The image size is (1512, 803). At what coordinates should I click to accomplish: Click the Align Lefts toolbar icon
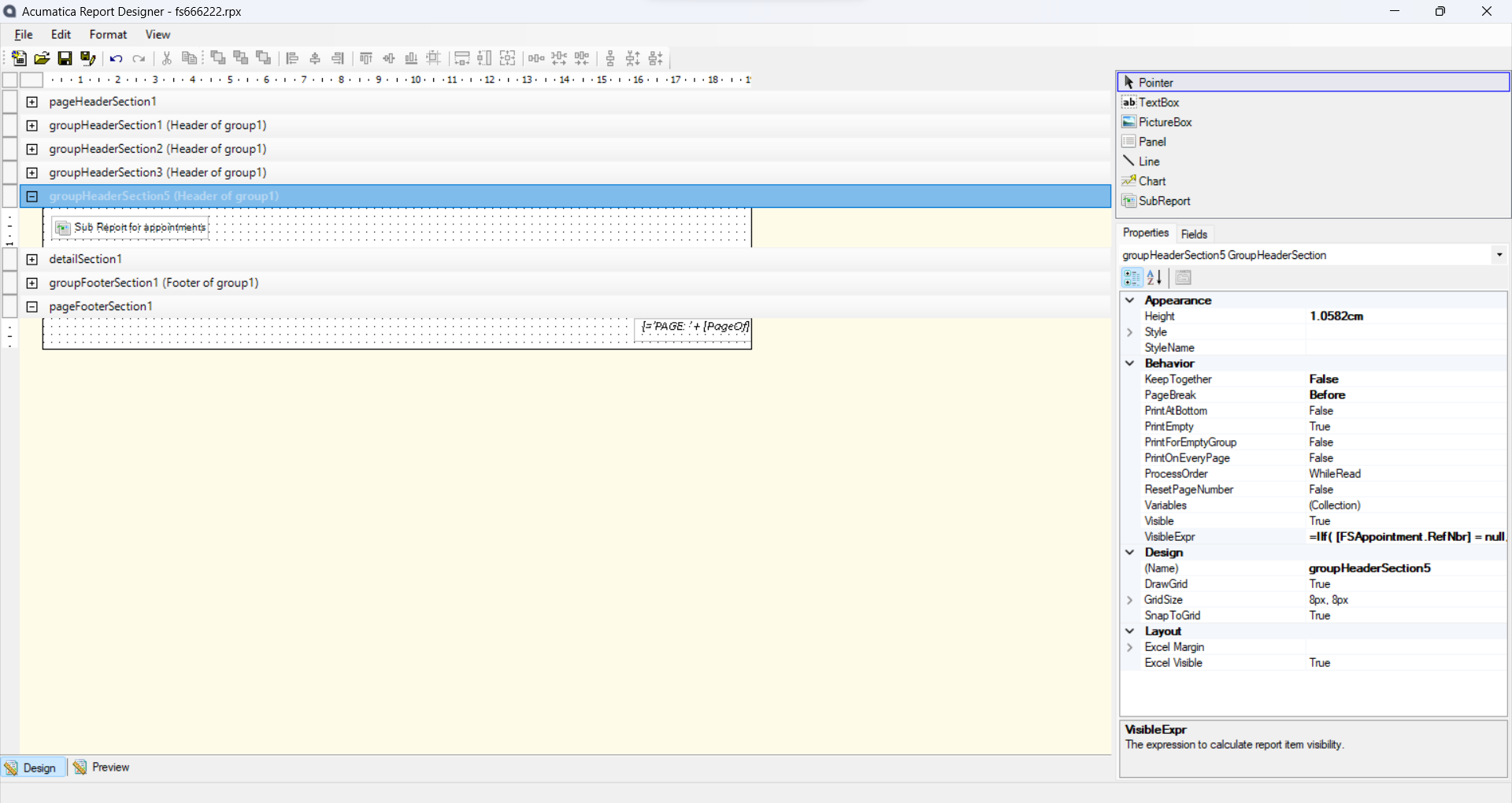(x=292, y=58)
